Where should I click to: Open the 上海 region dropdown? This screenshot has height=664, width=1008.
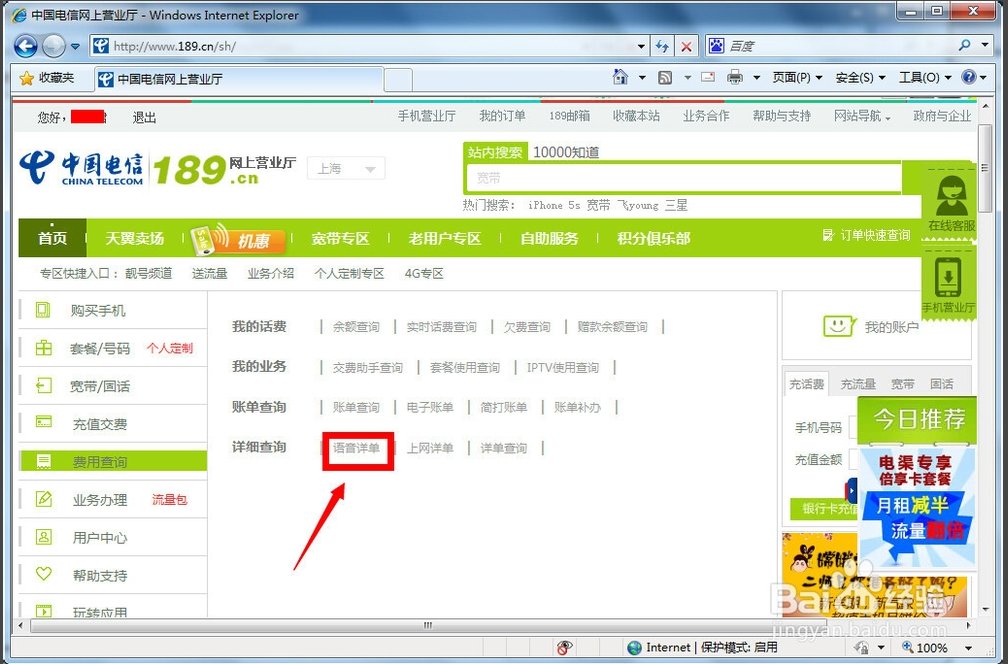345,168
